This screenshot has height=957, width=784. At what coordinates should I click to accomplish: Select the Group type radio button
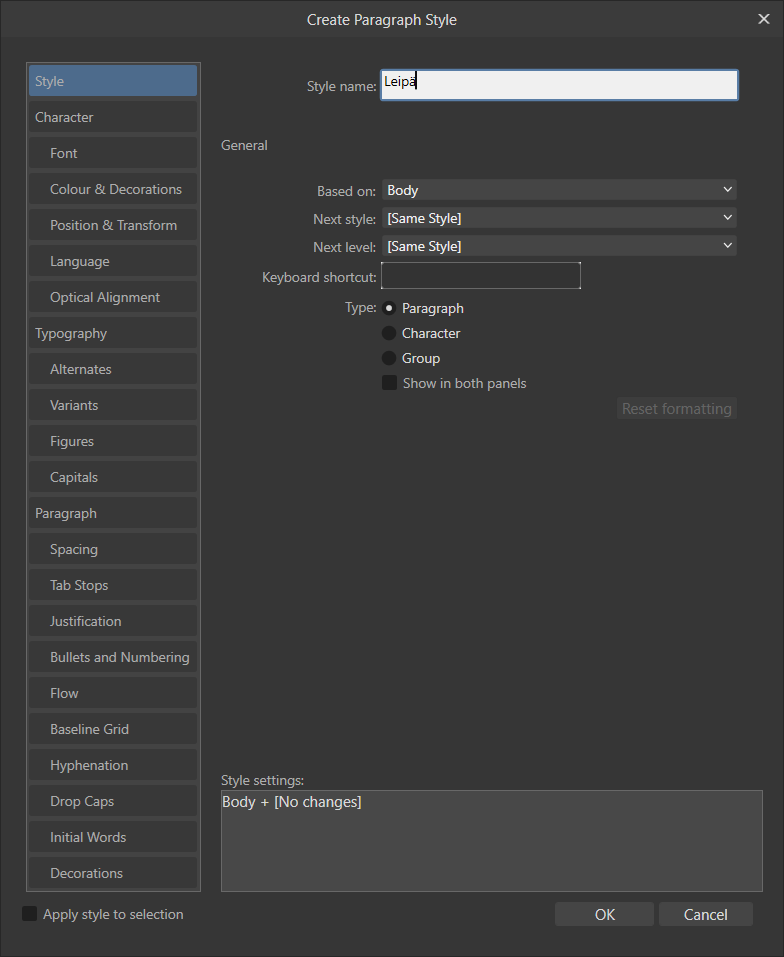[x=389, y=358]
